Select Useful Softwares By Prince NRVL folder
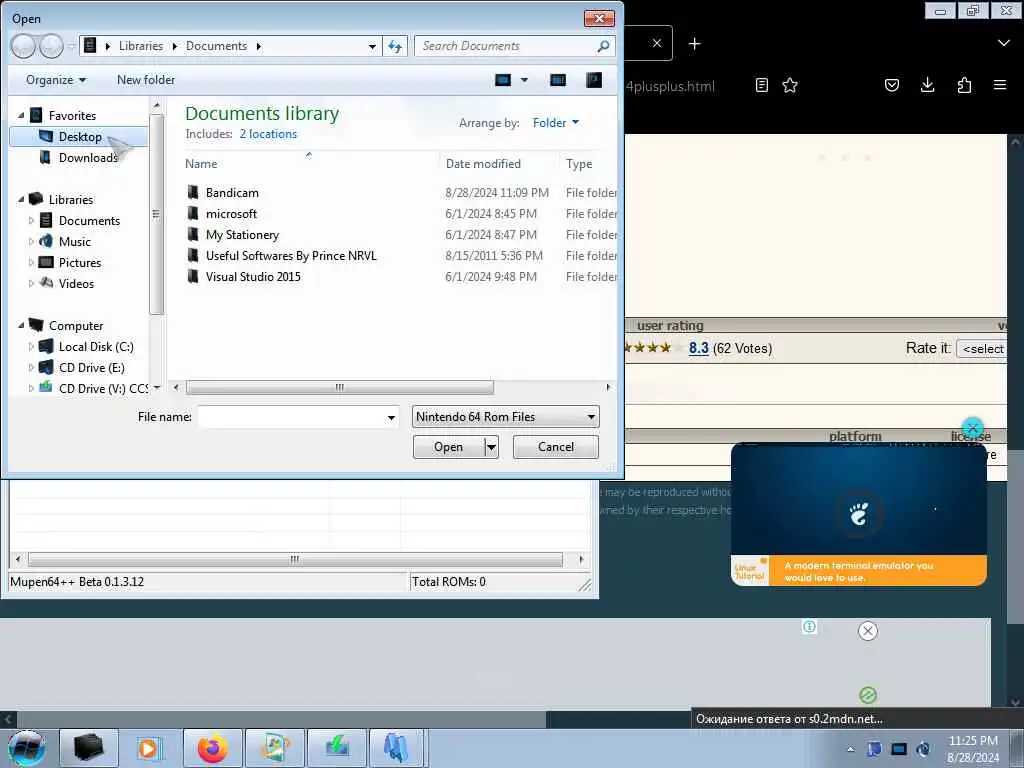The height and width of the screenshot is (768, 1024). point(291,255)
